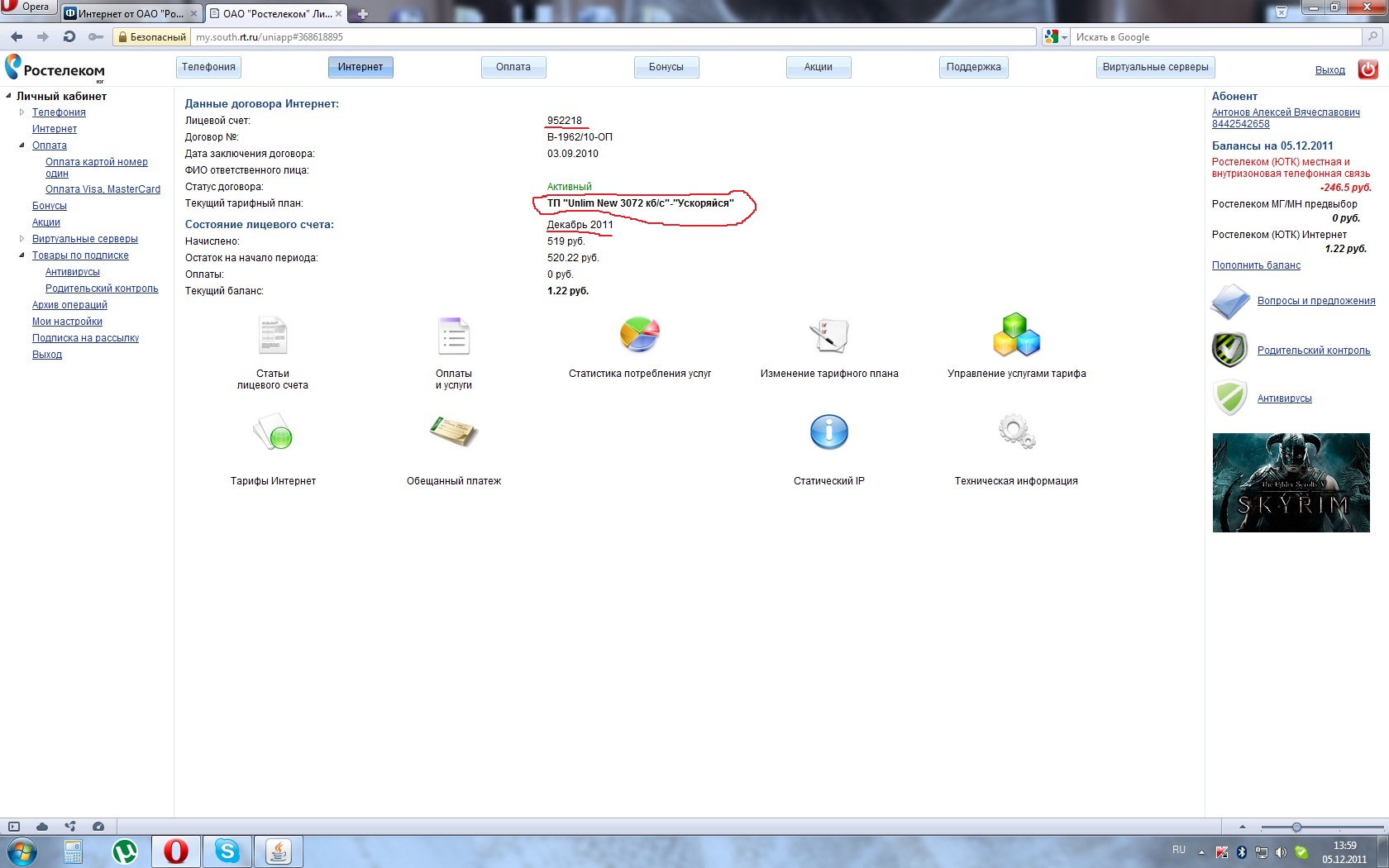The width and height of the screenshot is (1389, 868).
Task: Open the payments and services list icon
Action: [x=454, y=336]
